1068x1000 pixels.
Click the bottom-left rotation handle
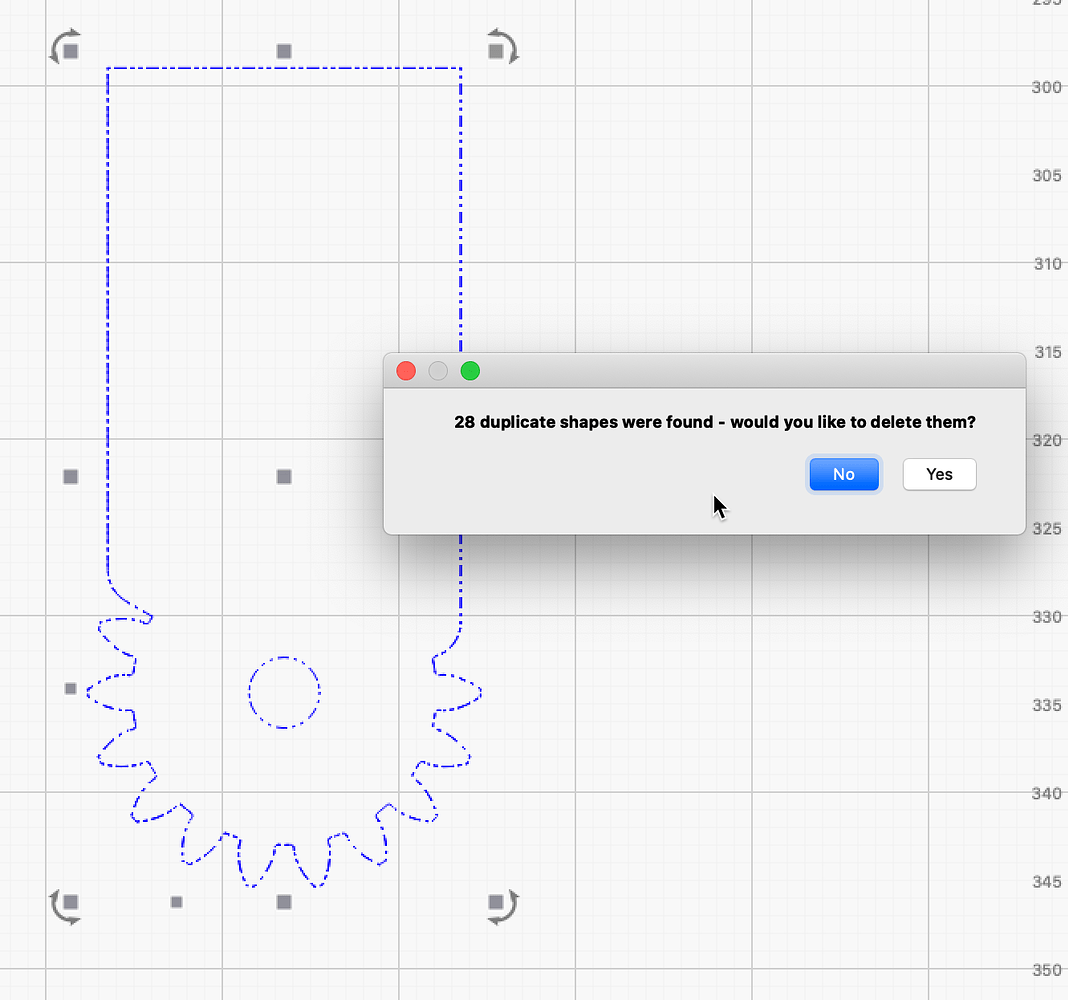(64, 906)
